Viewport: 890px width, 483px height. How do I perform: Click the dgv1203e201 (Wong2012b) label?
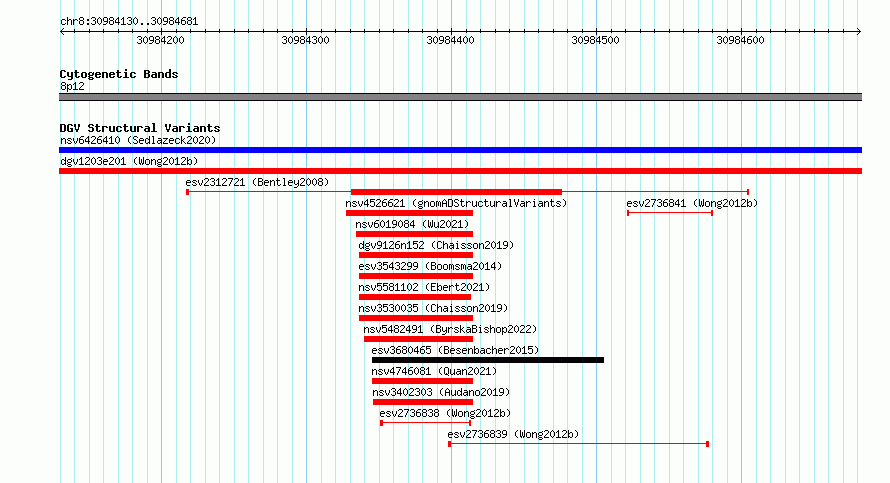coord(129,161)
